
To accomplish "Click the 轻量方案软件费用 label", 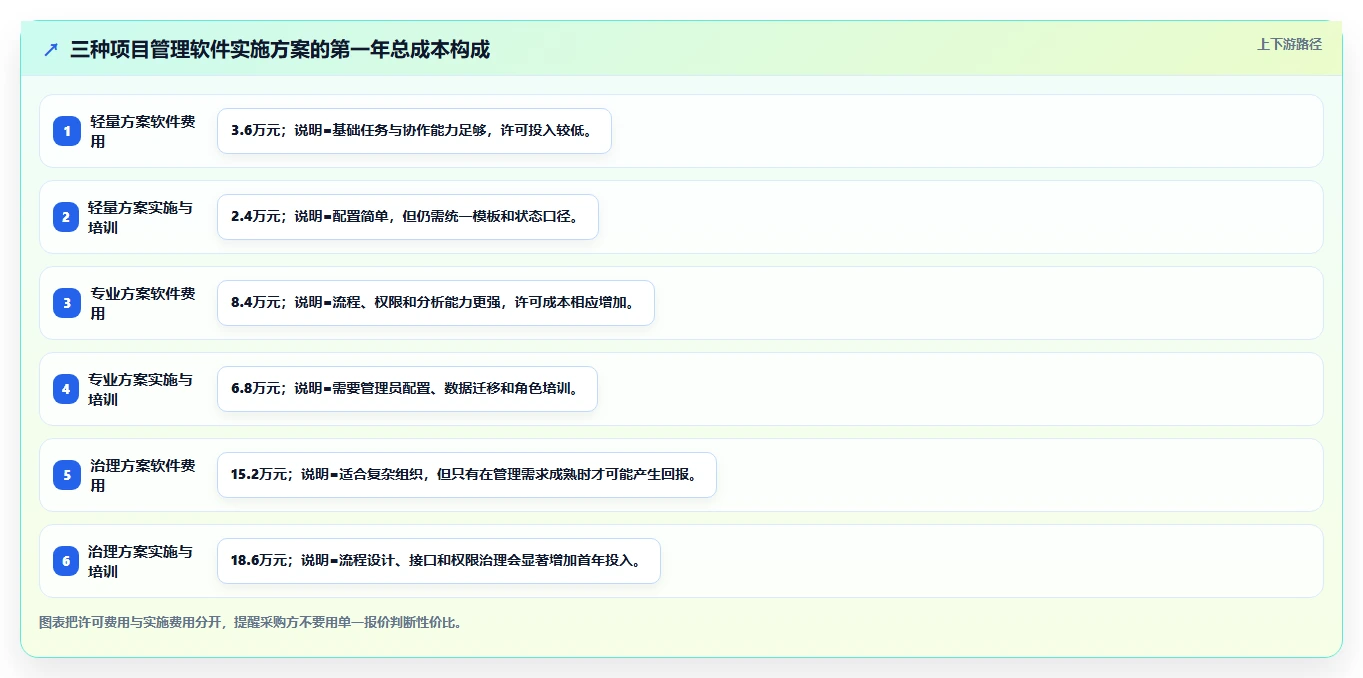I will 143,131.
